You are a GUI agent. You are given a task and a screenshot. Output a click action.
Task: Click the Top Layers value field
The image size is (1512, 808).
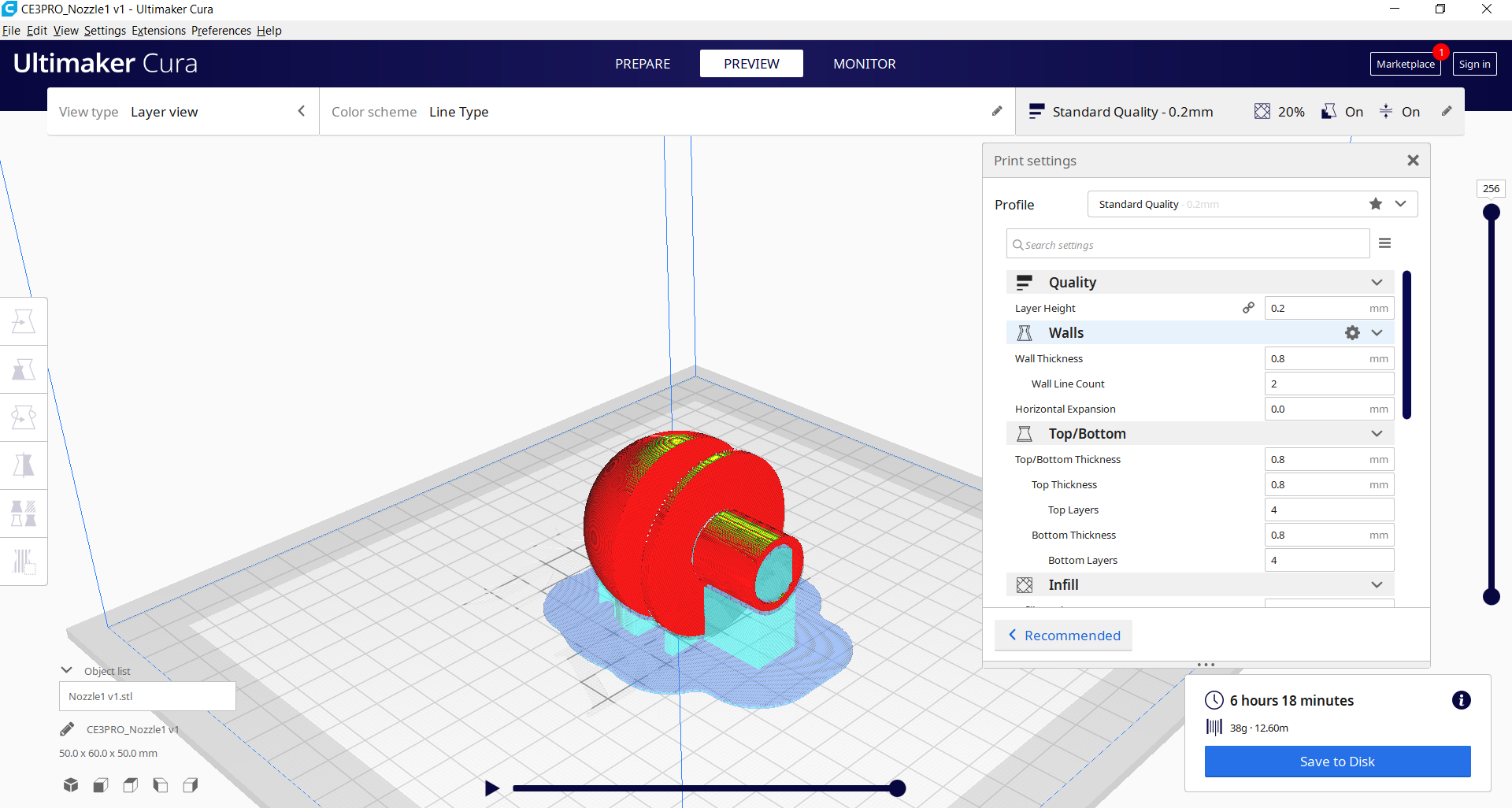point(1329,510)
